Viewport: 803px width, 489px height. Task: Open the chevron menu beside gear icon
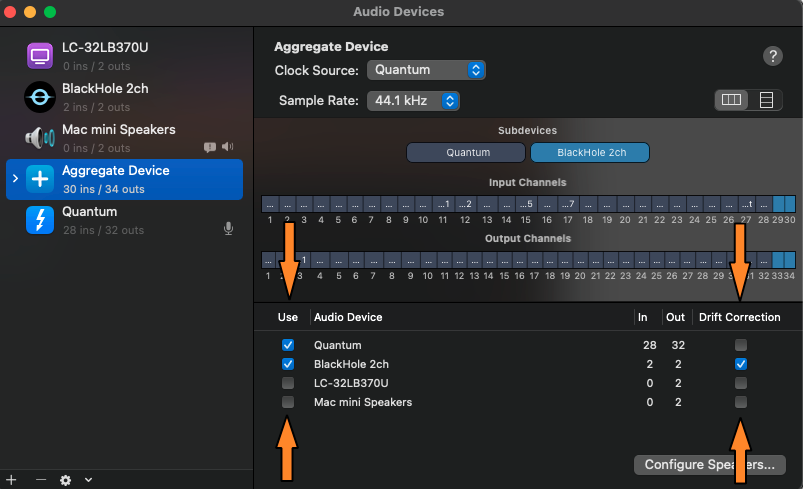point(88,480)
